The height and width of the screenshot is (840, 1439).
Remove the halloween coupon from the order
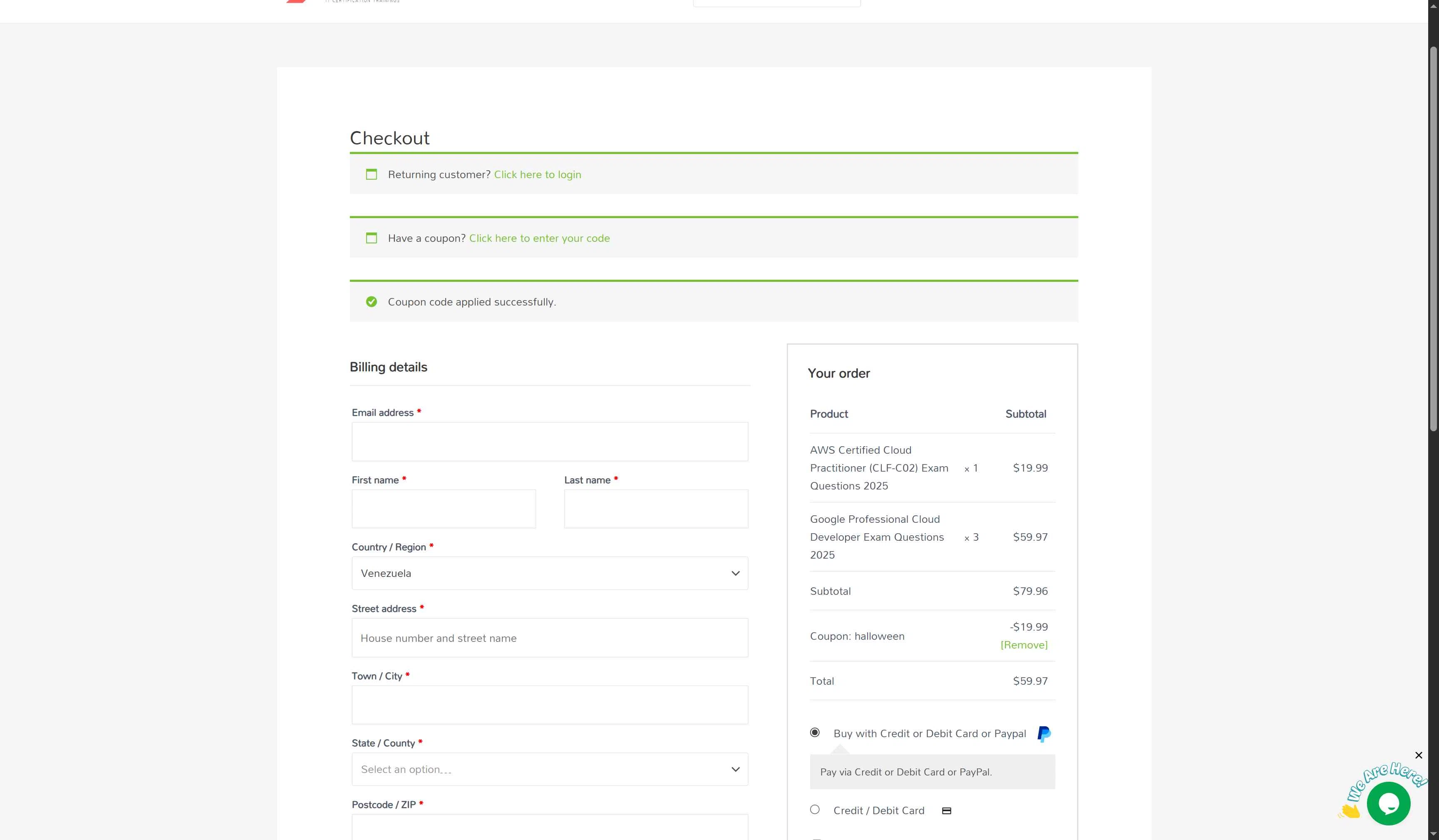1024,645
